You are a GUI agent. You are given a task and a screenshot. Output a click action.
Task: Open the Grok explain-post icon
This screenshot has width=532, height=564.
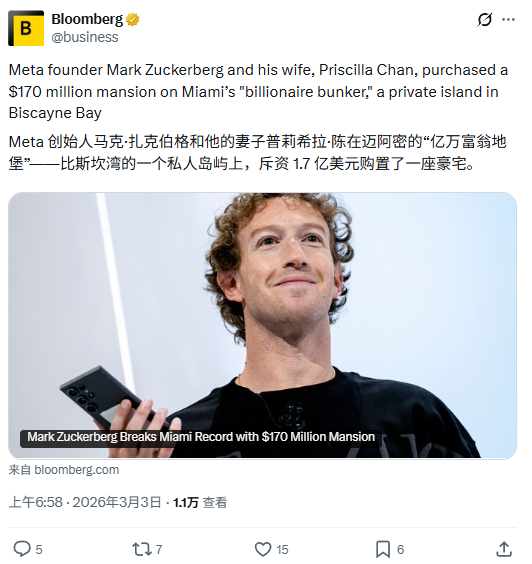point(485,19)
